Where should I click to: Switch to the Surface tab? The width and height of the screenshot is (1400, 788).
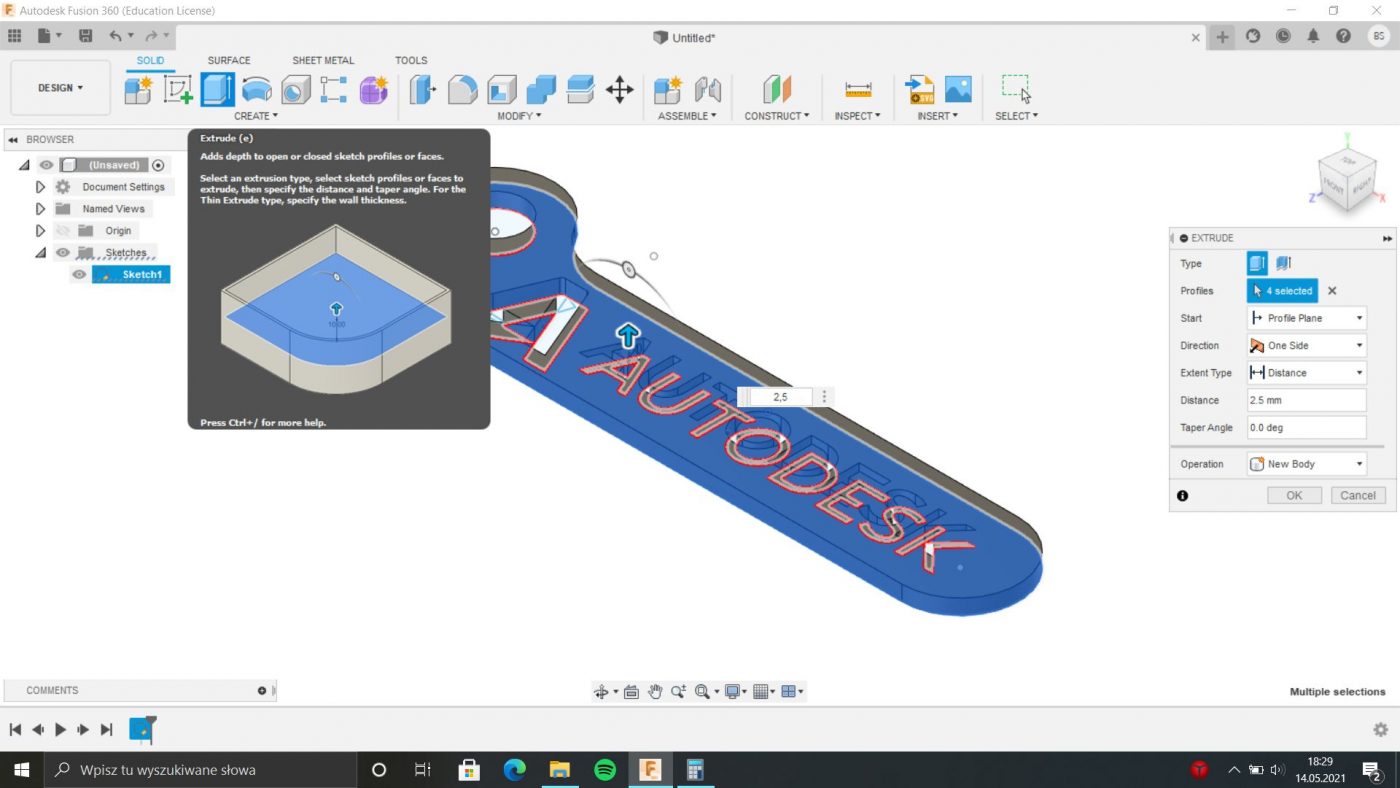[229, 60]
